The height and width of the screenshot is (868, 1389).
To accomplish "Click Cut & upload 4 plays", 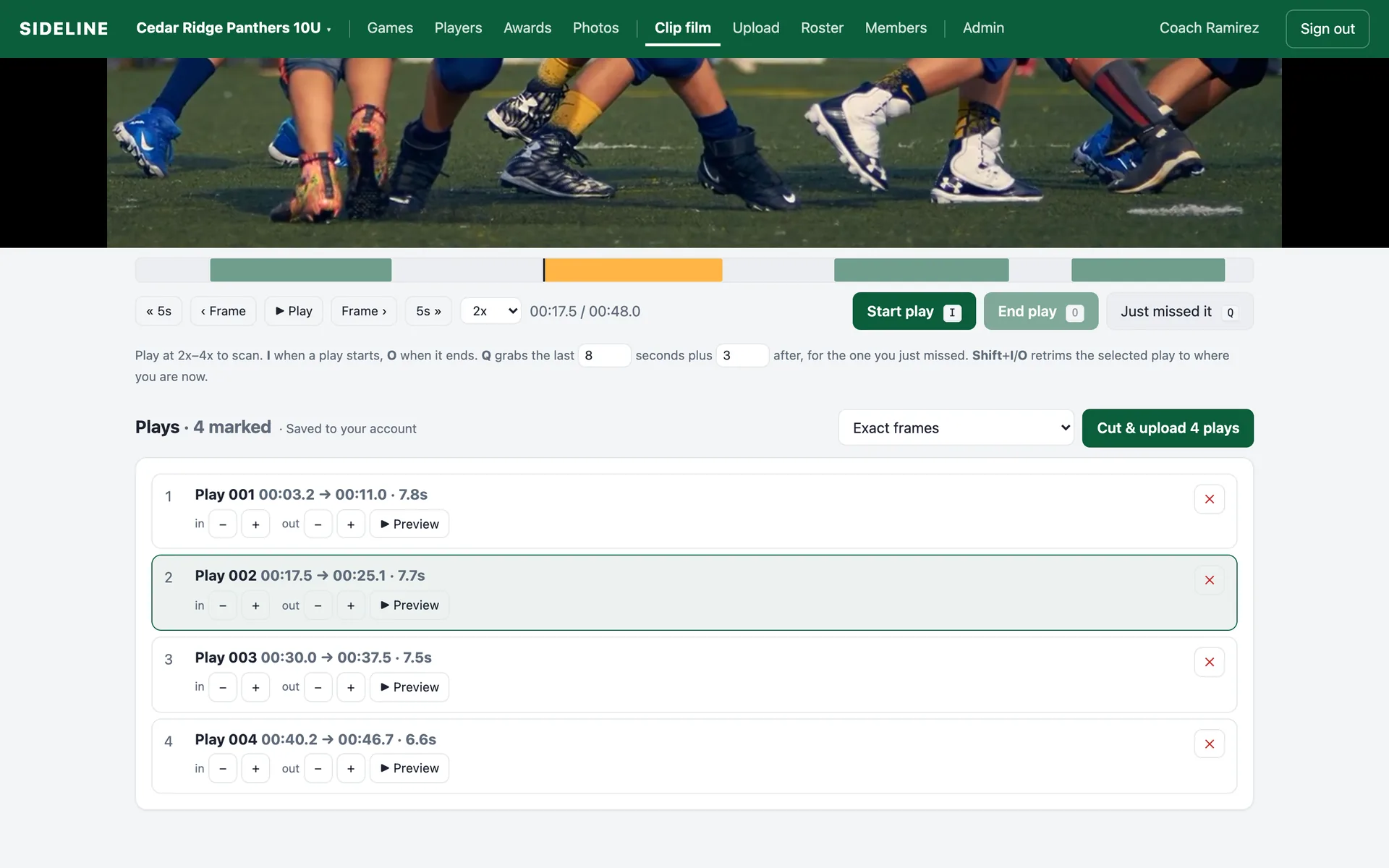I will coord(1168,428).
